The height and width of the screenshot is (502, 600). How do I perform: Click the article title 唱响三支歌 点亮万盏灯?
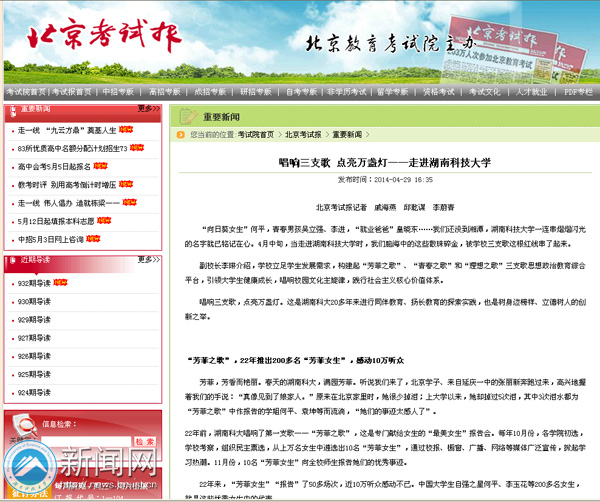point(385,163)
